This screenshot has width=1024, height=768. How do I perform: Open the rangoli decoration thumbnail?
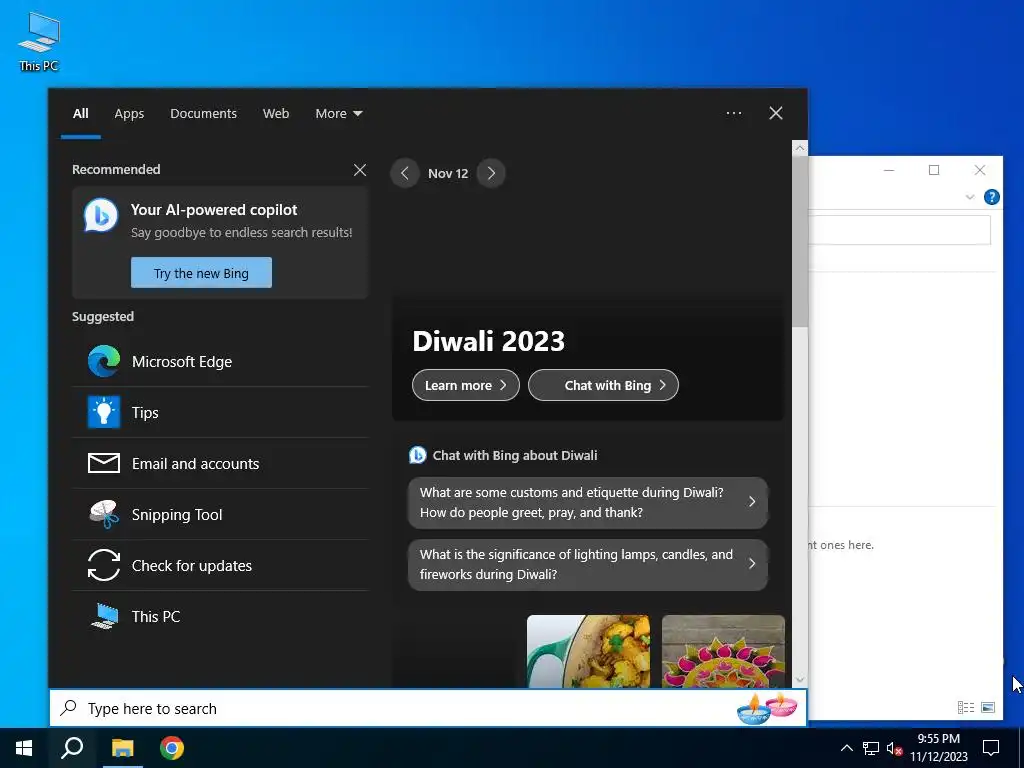[x=723, y=651]
